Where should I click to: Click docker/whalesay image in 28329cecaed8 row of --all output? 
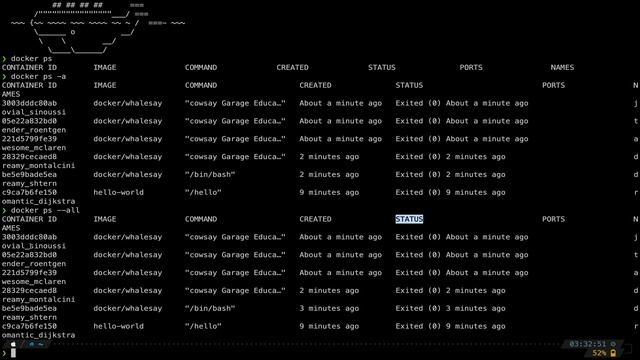(128, 291)
